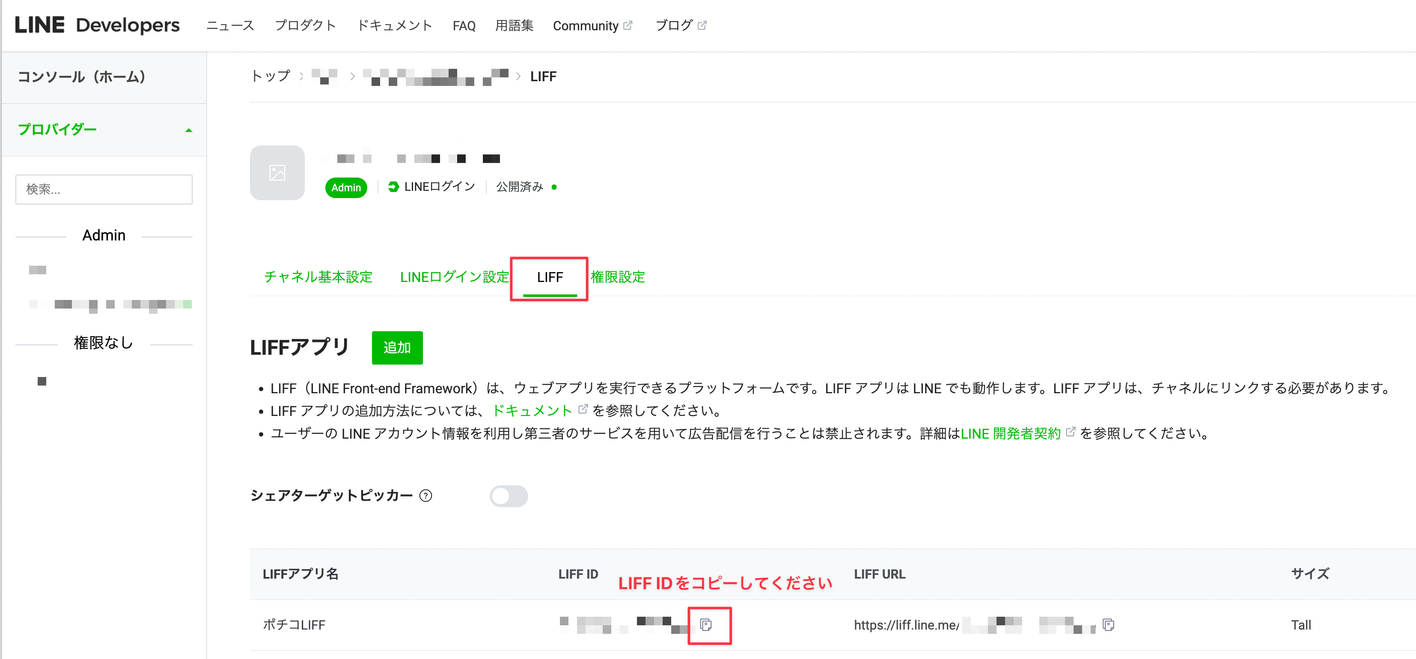Screen dimensions: 1416x659
Task: Open the ニュース menu item
Action: coord(230,26)
